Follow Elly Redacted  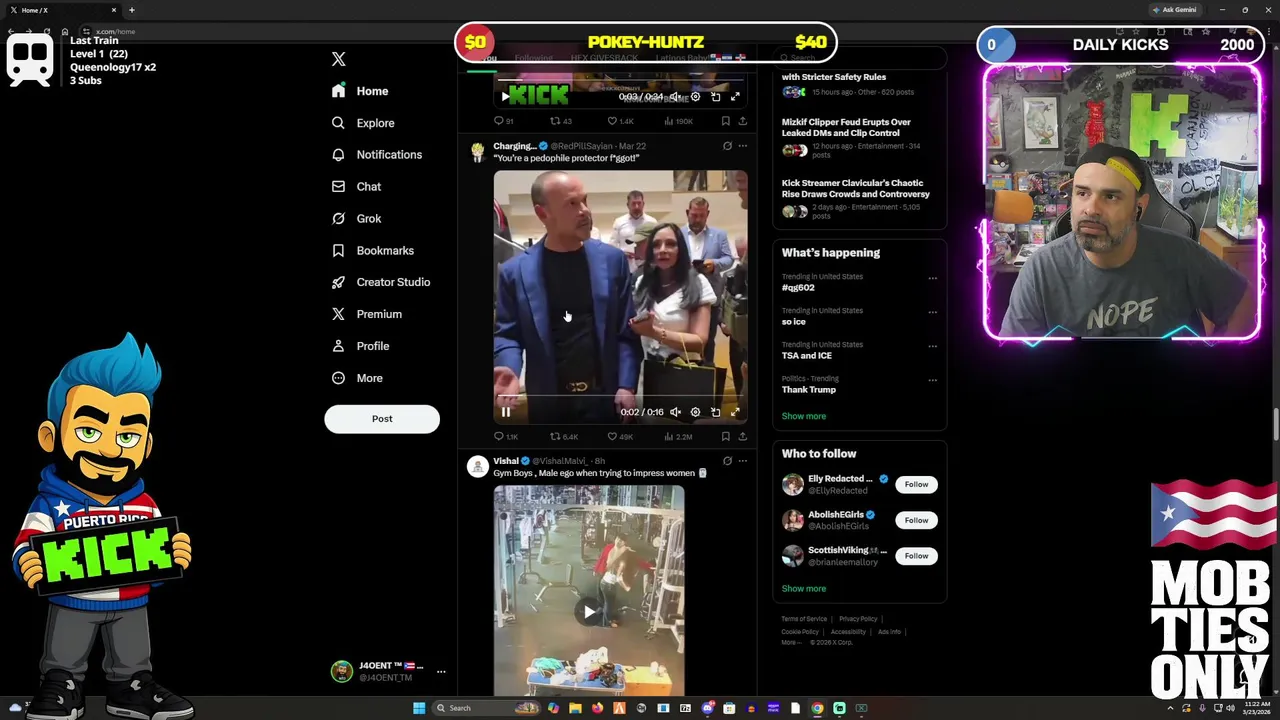[916, 484]
